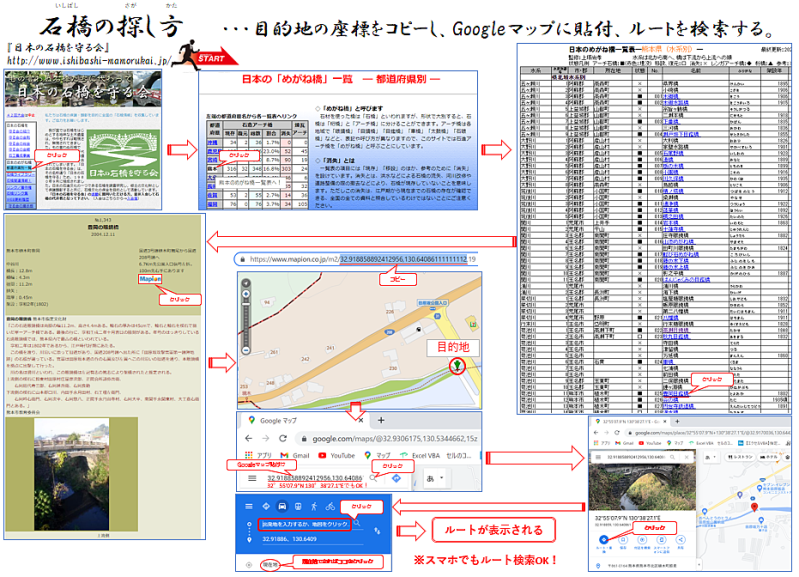Open Mapion link on bridge detail page
Screen dimensions: 799x577
(150, 279)
